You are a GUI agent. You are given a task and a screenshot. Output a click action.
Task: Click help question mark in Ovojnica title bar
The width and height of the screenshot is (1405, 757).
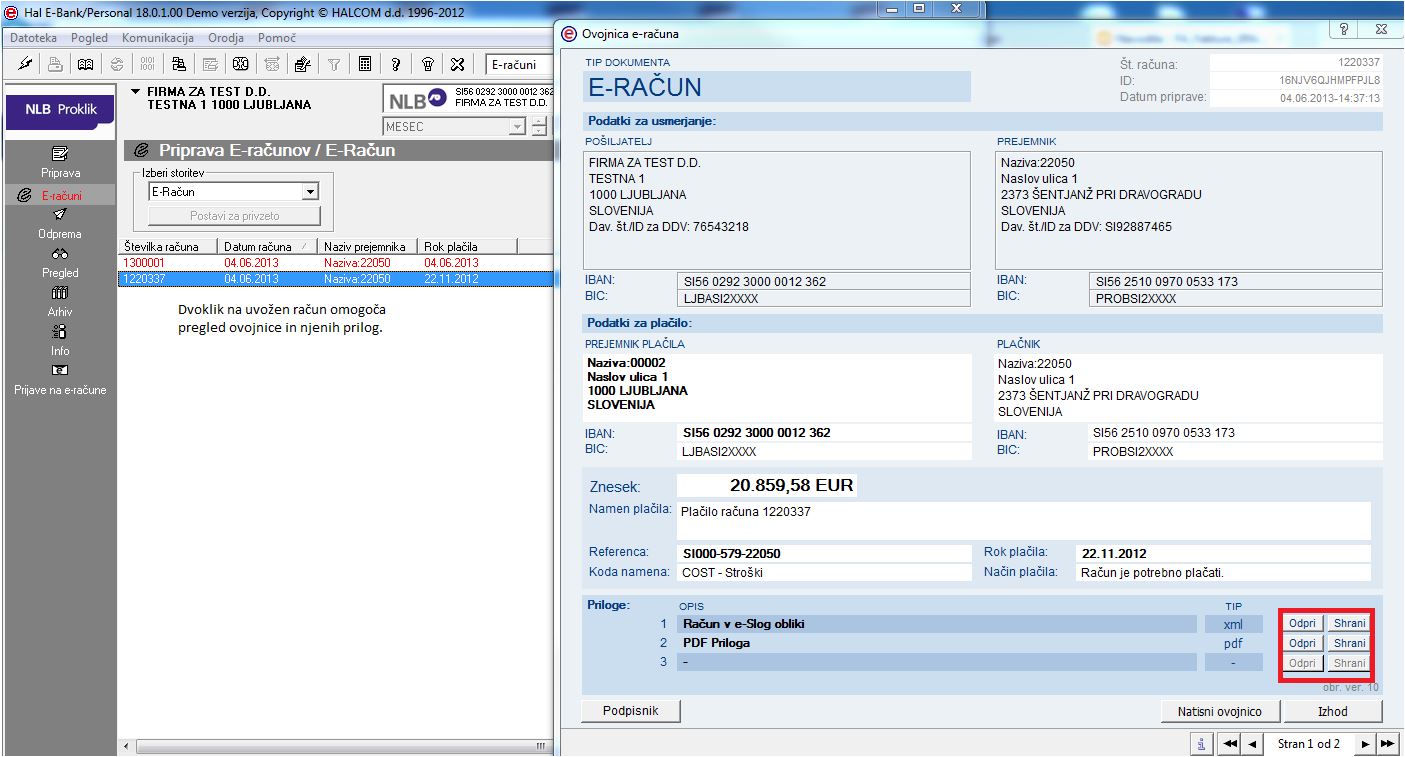click(1345, 30)
